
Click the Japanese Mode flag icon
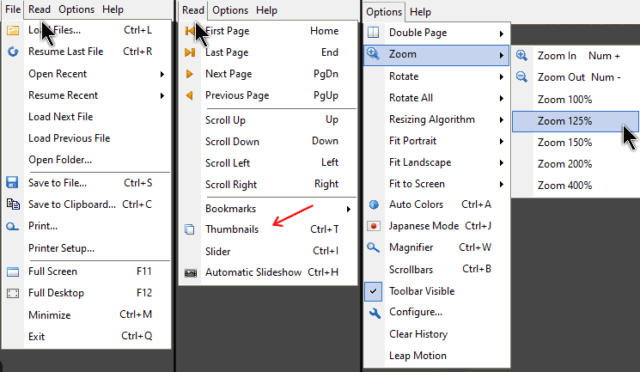(374, 226)
